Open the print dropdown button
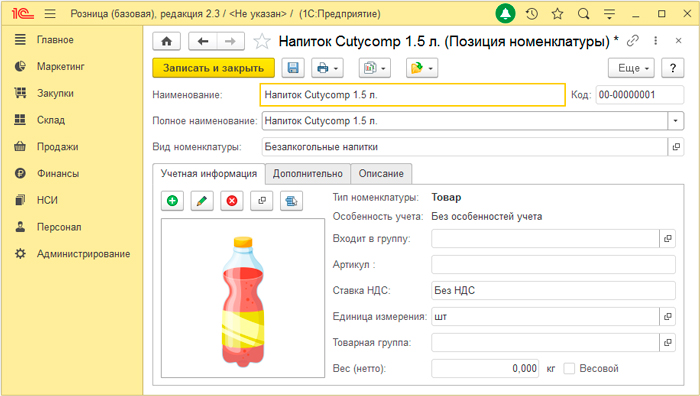700x396 pixels. 327,68
